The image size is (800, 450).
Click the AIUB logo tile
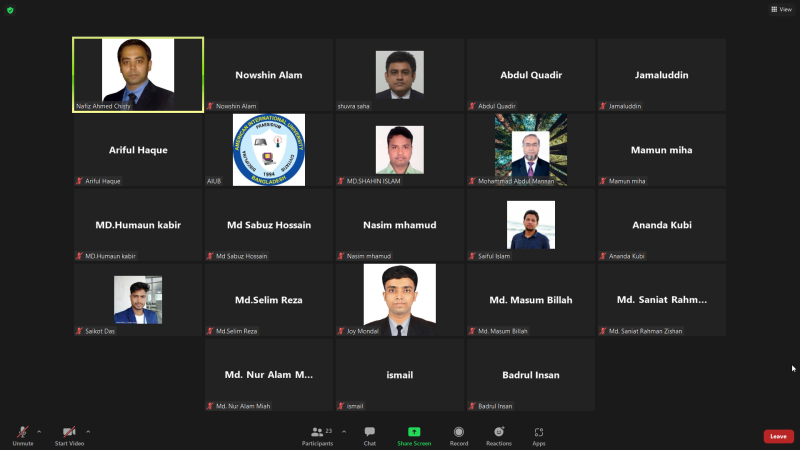click(268, 149)
